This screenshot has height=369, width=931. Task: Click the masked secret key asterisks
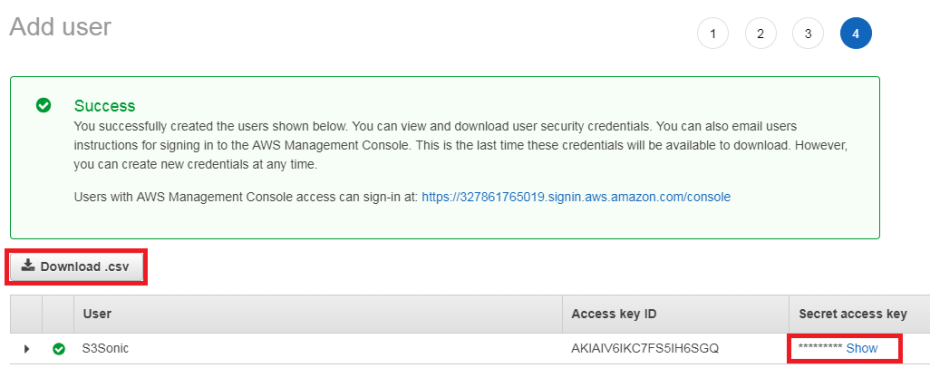(820, 348)
